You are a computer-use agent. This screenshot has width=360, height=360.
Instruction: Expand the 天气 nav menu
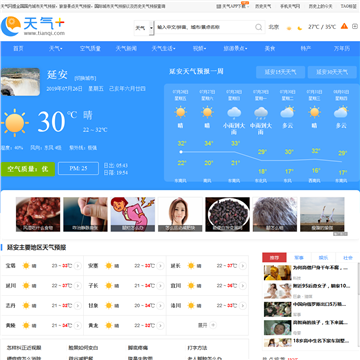click(56, 49)
